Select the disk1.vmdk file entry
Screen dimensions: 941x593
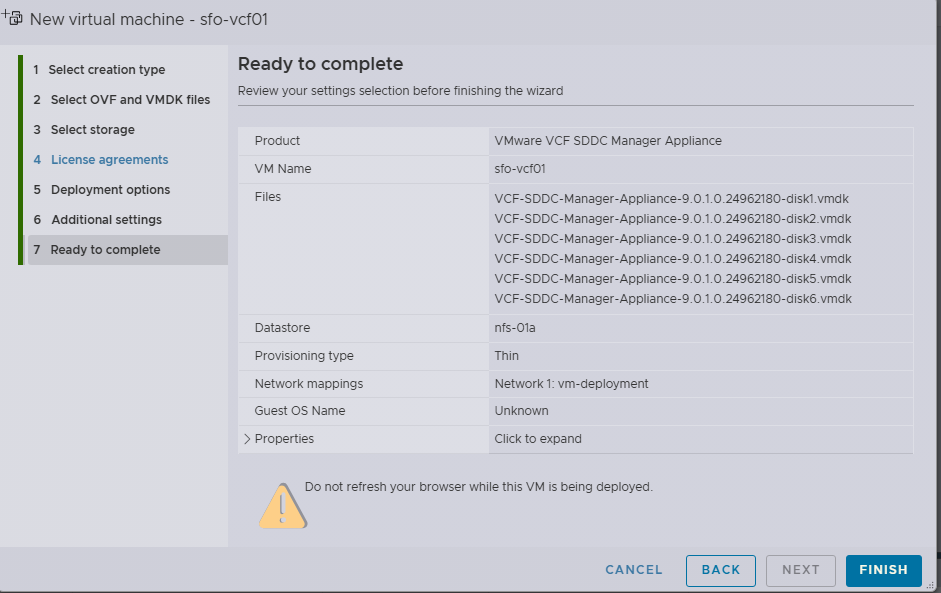pyautogui.click(x=671, y=199)
